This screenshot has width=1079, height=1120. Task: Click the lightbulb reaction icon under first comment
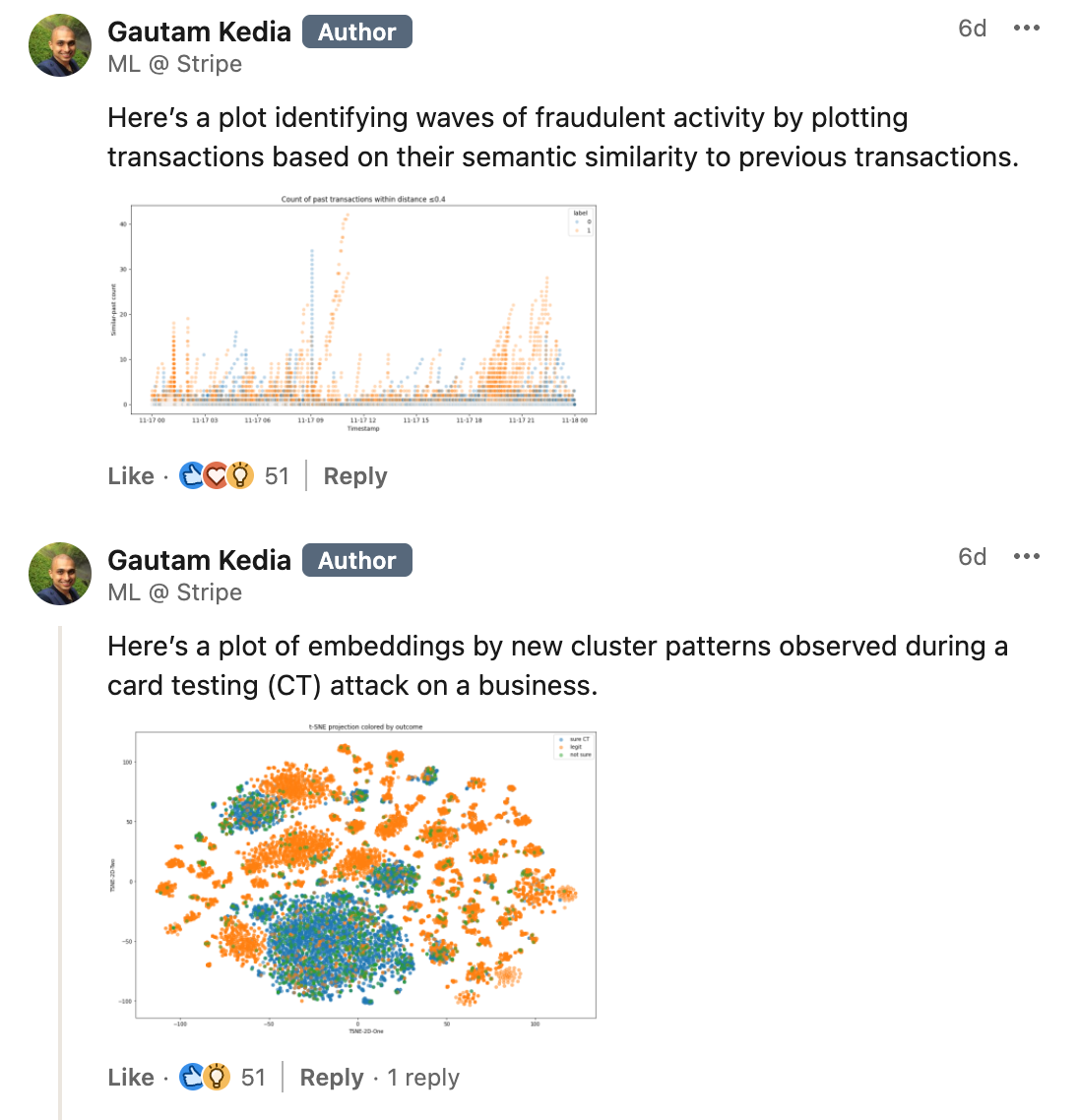click(239, 476)
